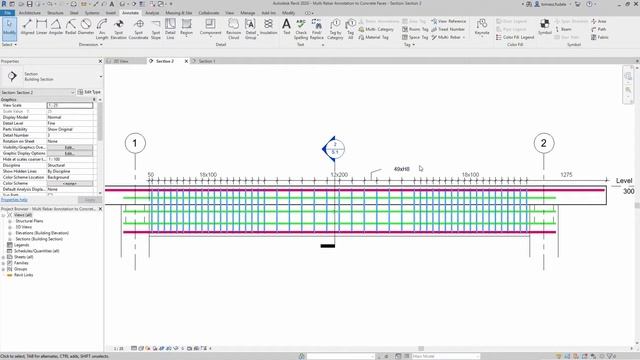Click the Color Scheme <none> button

(70, 184)
